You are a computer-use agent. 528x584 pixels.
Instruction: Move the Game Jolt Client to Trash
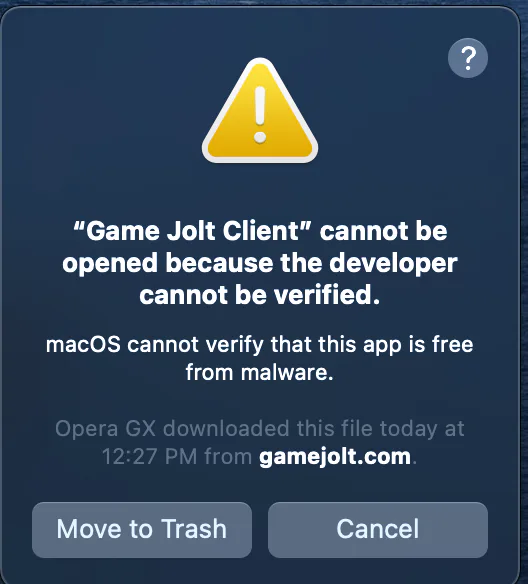[x=142, y=530]
